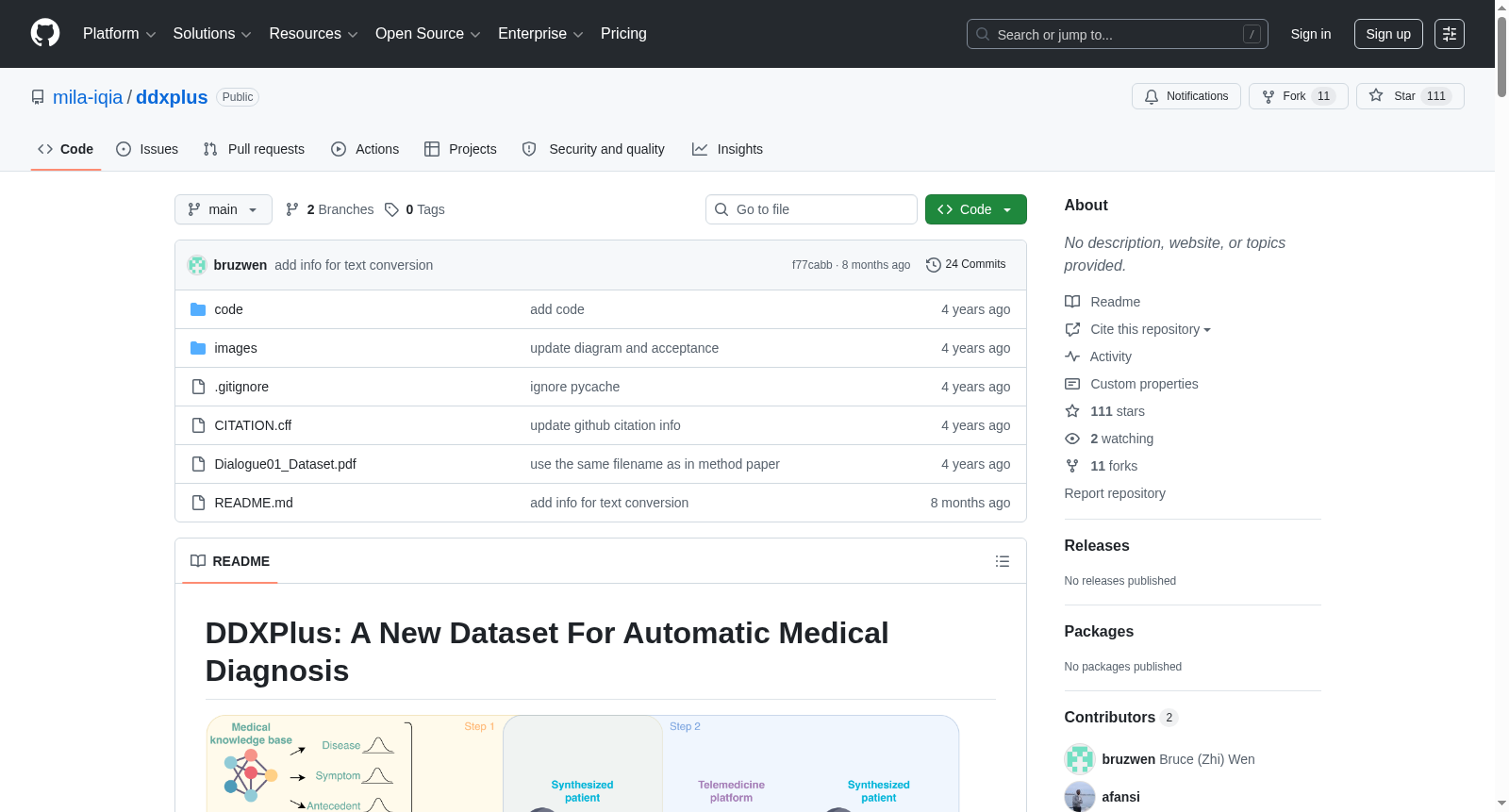This screenshot has width=1509, height=812.
Task: Click the README outline list icon
Action: [1003, 561]
